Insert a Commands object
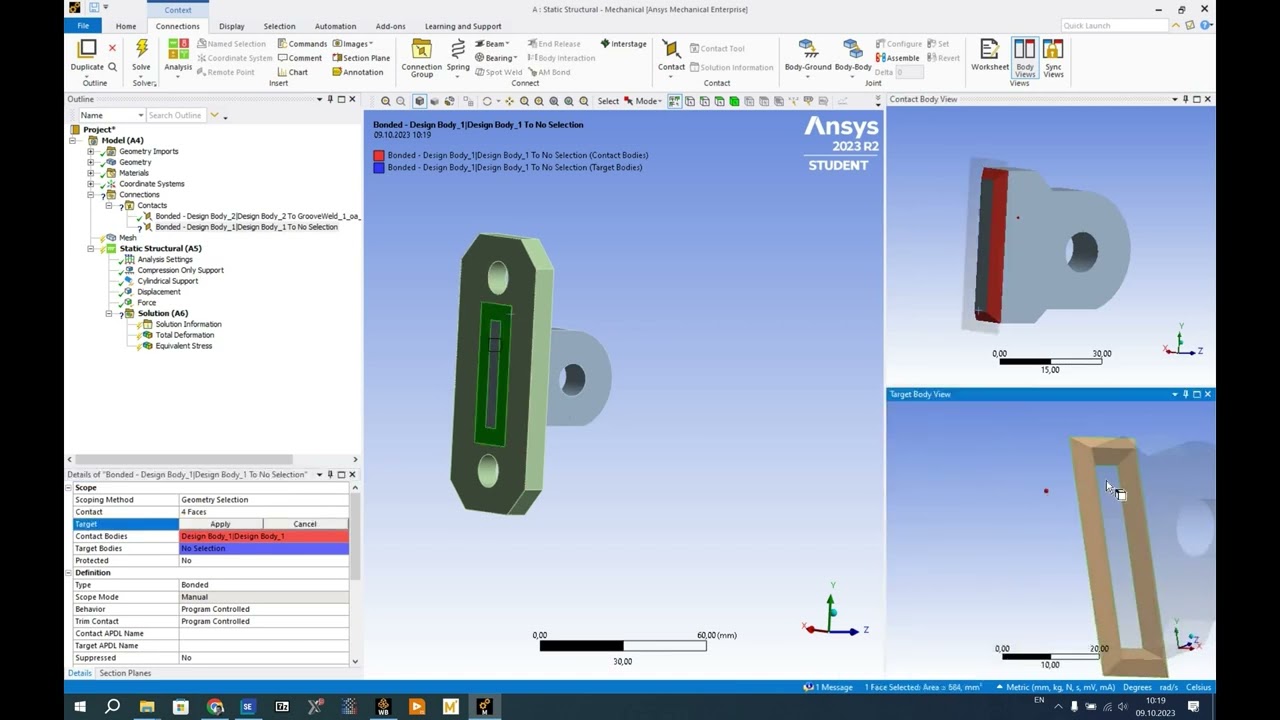1280x720 pixels. click(302, 44)
